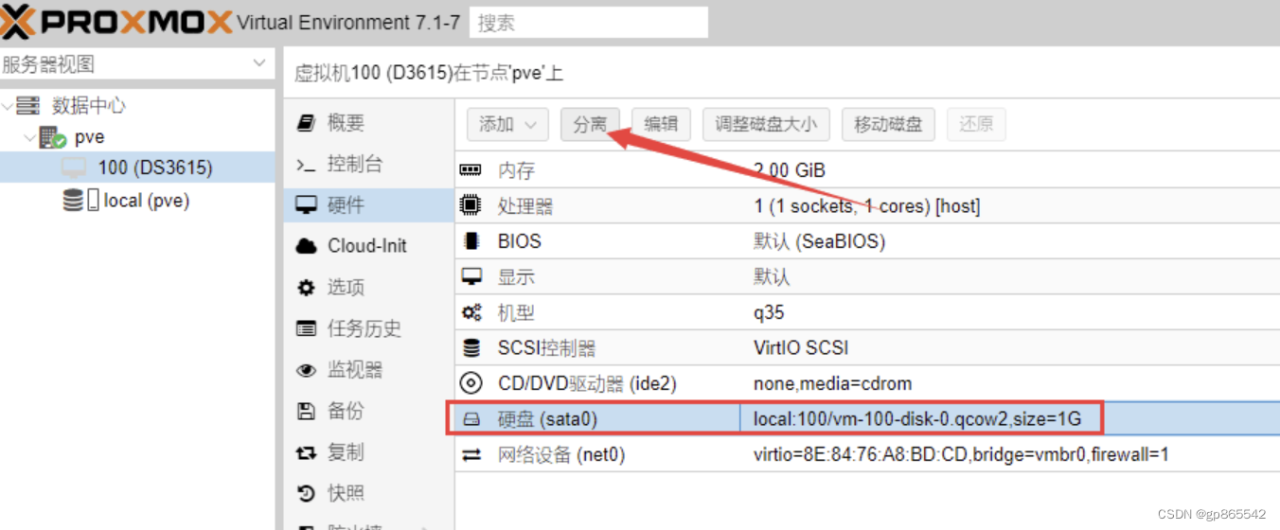This screenshot has height=530, width=1280.
Task: Open the 选项 options tab
Action: click(x=369, y=288)
